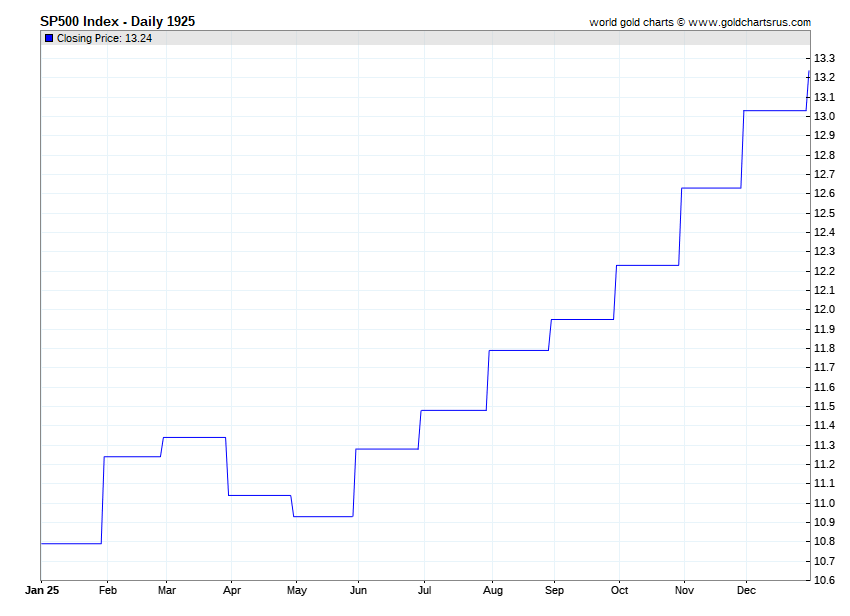Screen dimensions: 850x616
Task: Open the www.goldchartsrus.com watermark link
Action: (x=749, y=22)
